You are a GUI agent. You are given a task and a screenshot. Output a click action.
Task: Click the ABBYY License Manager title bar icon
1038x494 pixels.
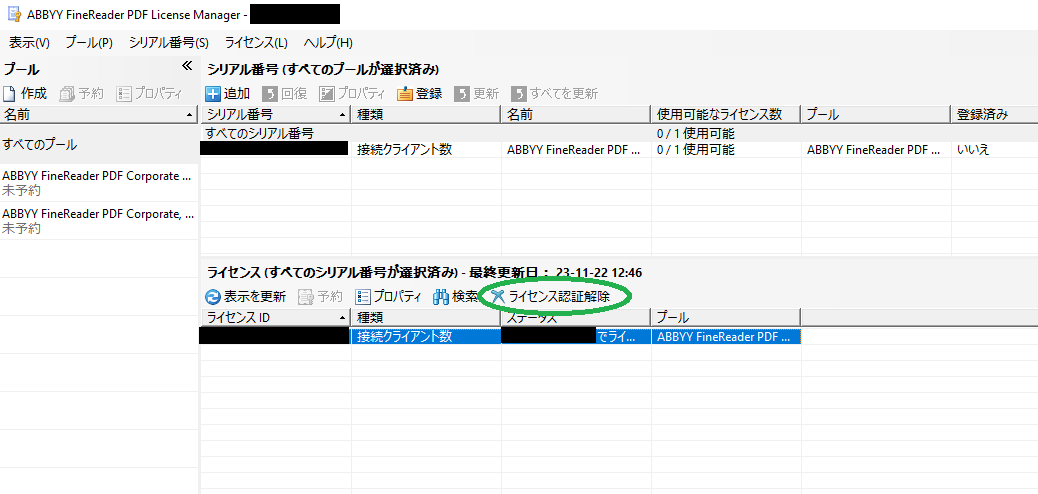[x=13, y=13]
